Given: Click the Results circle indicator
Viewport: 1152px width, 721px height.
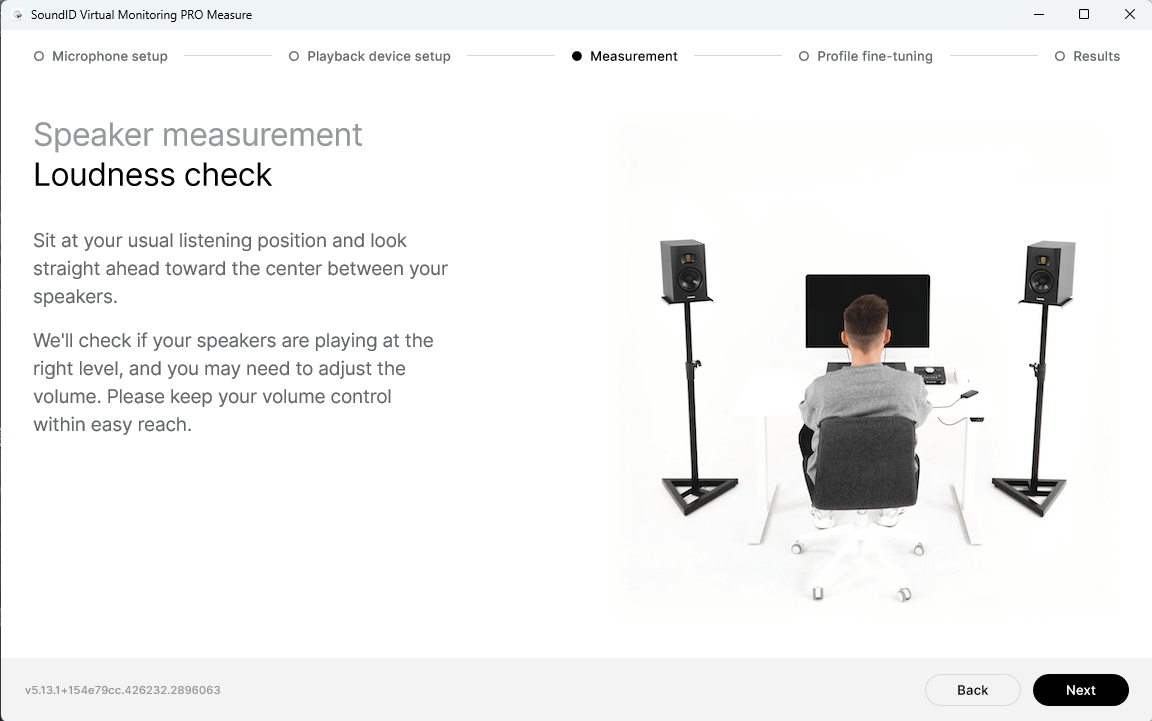Looking at the screenshot, I should click(x=1059, y=57).
